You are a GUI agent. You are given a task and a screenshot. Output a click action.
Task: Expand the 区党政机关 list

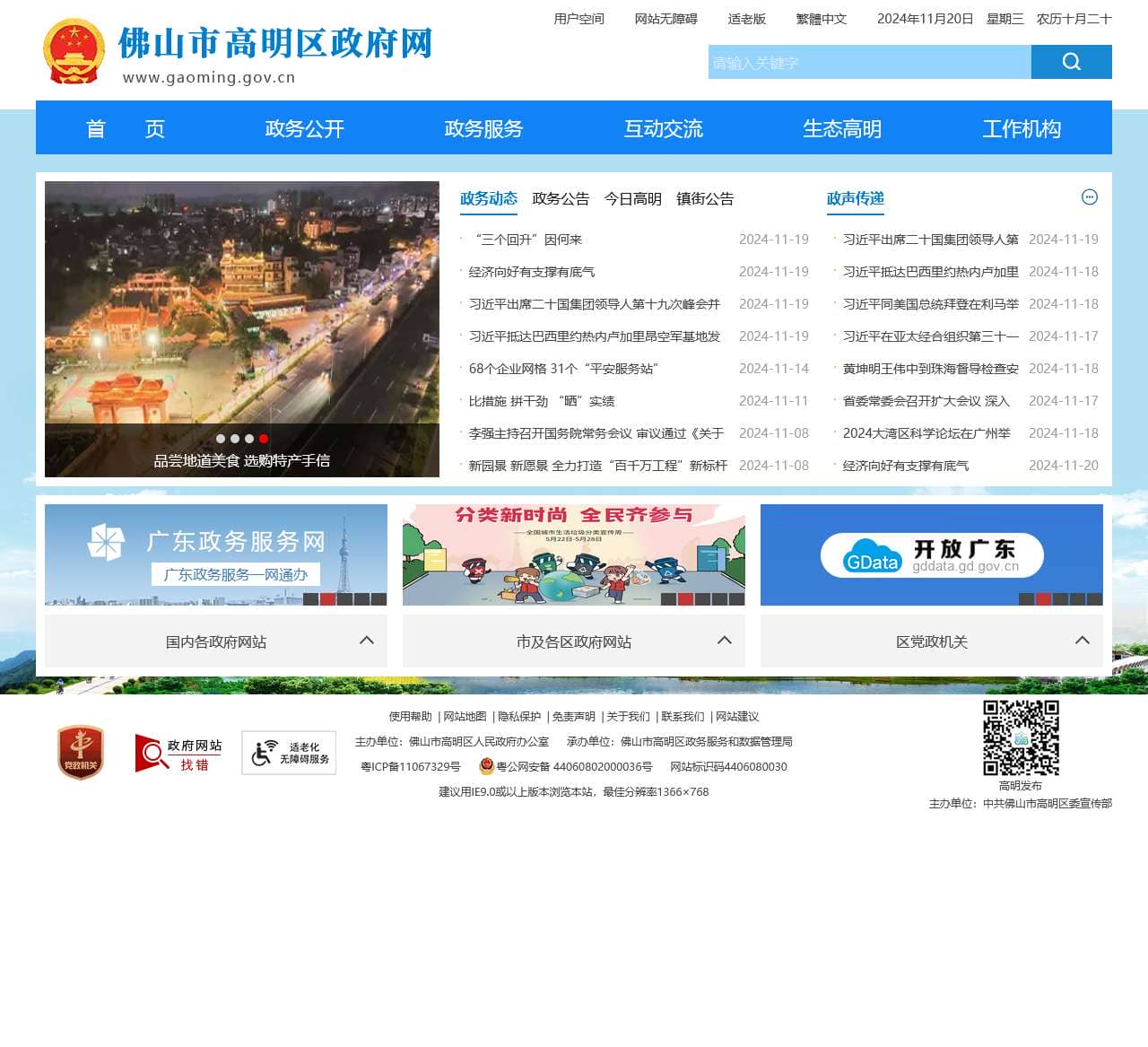[x=932, y=641]
